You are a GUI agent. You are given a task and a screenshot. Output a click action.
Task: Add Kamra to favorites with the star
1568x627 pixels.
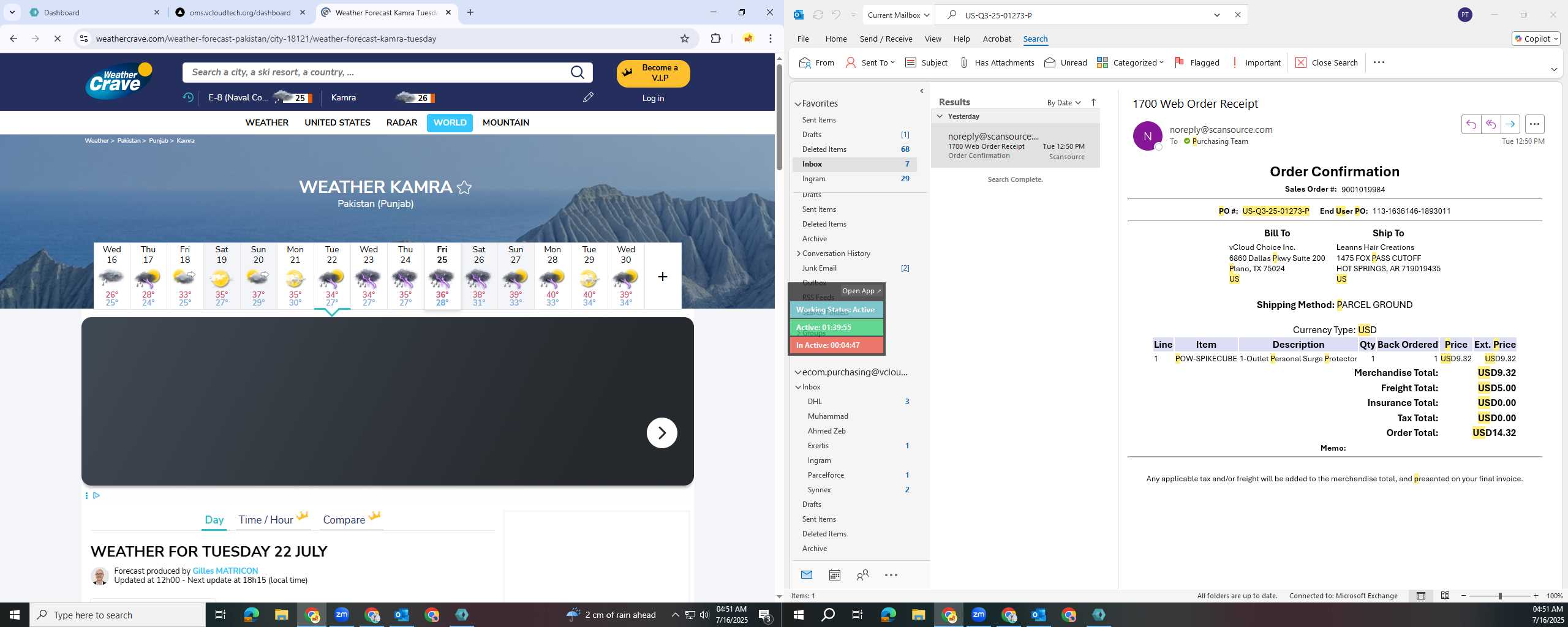coord(464,187)
